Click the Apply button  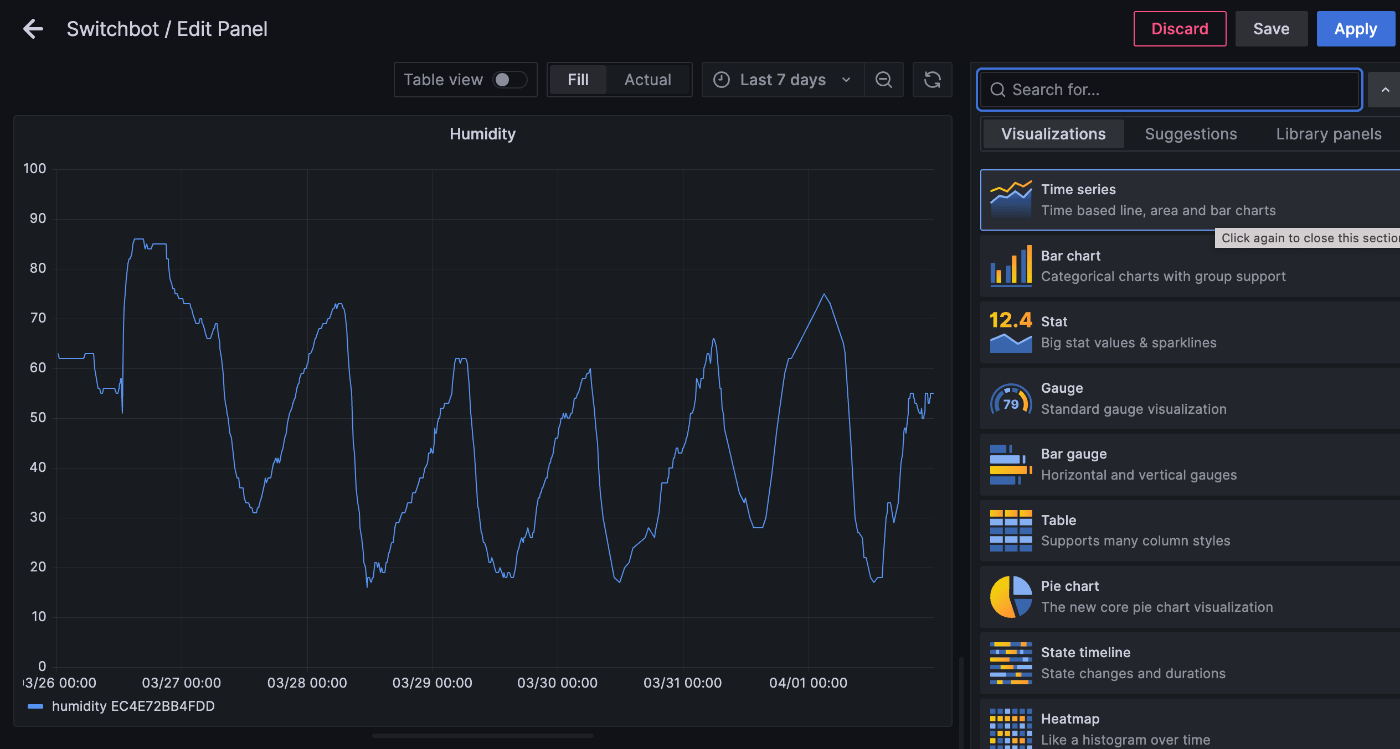click(x=1355, y=29)
